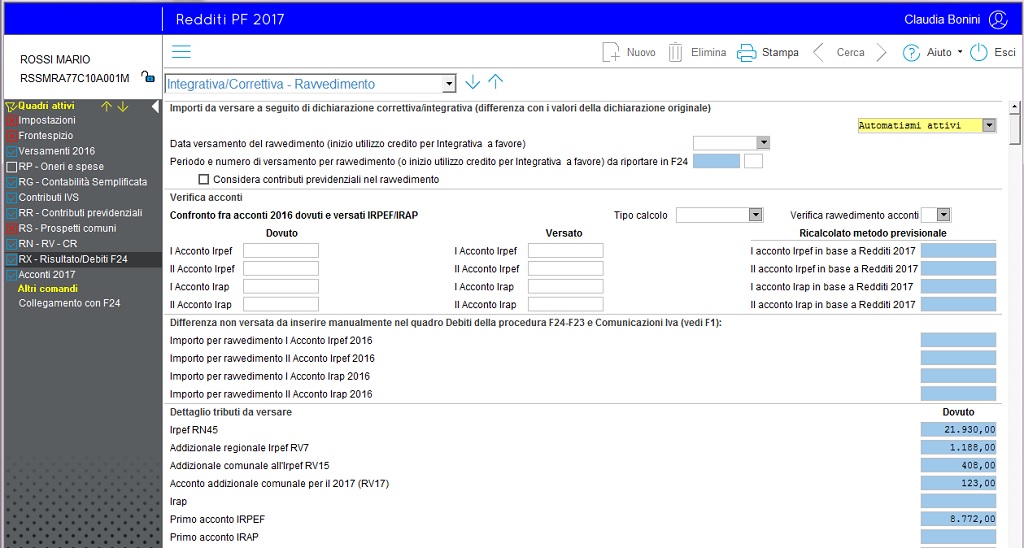Screen dimensions: 1024x548
Task: Open the Verifica ravvedimento acconti dropdown
Action: click(944, 215)
